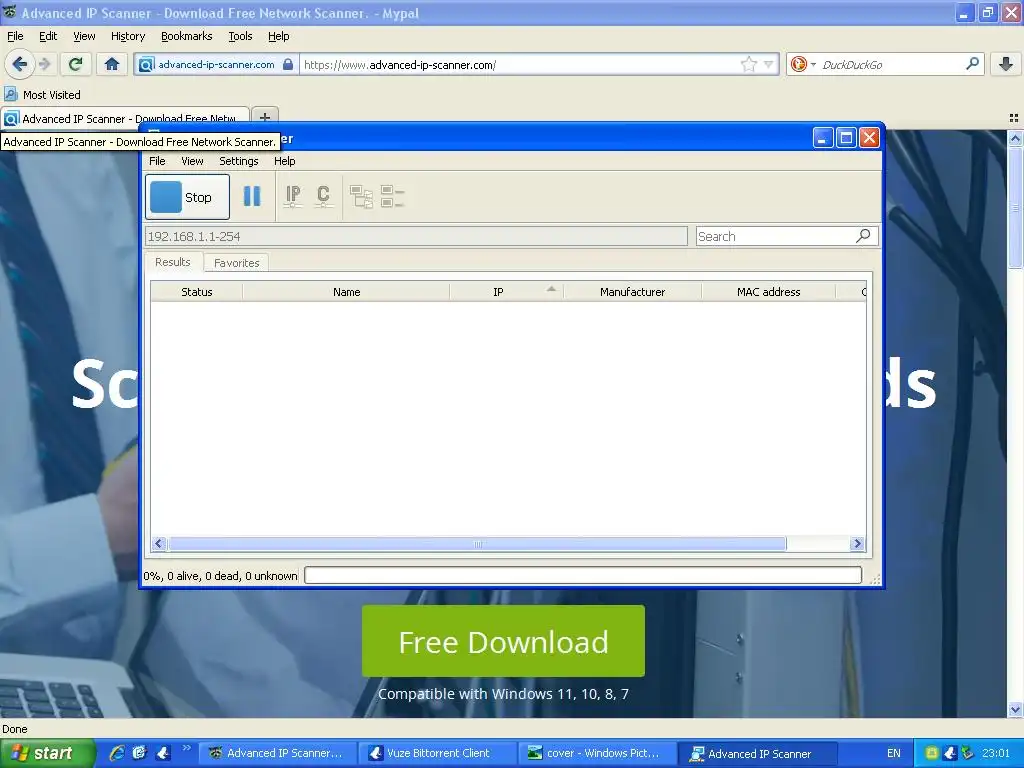
Task: Open the Windows start menu
Action: point(47,754)
